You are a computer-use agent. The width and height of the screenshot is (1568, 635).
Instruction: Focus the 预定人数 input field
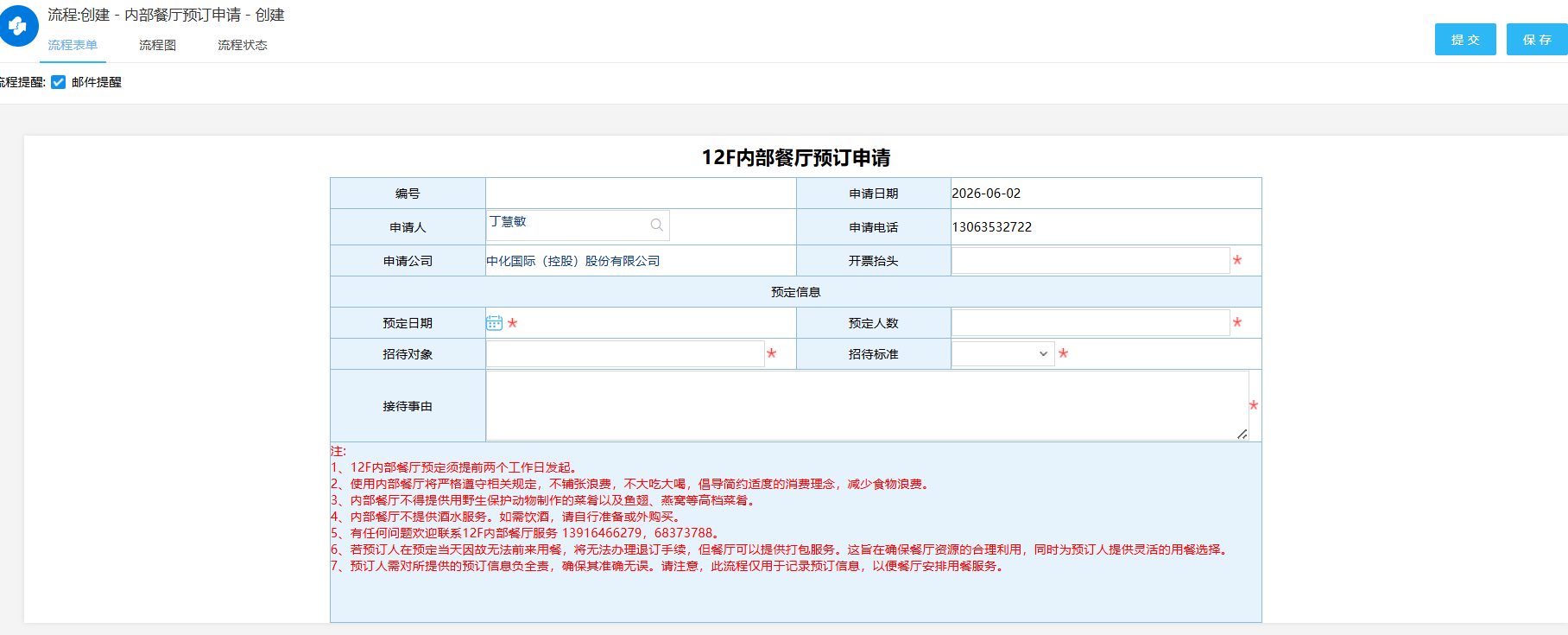pyautogui.click(x=1091, y=323)
